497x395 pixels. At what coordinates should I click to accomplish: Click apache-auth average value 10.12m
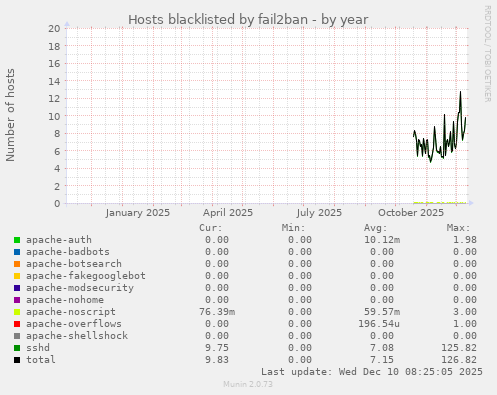coord(382,240)
